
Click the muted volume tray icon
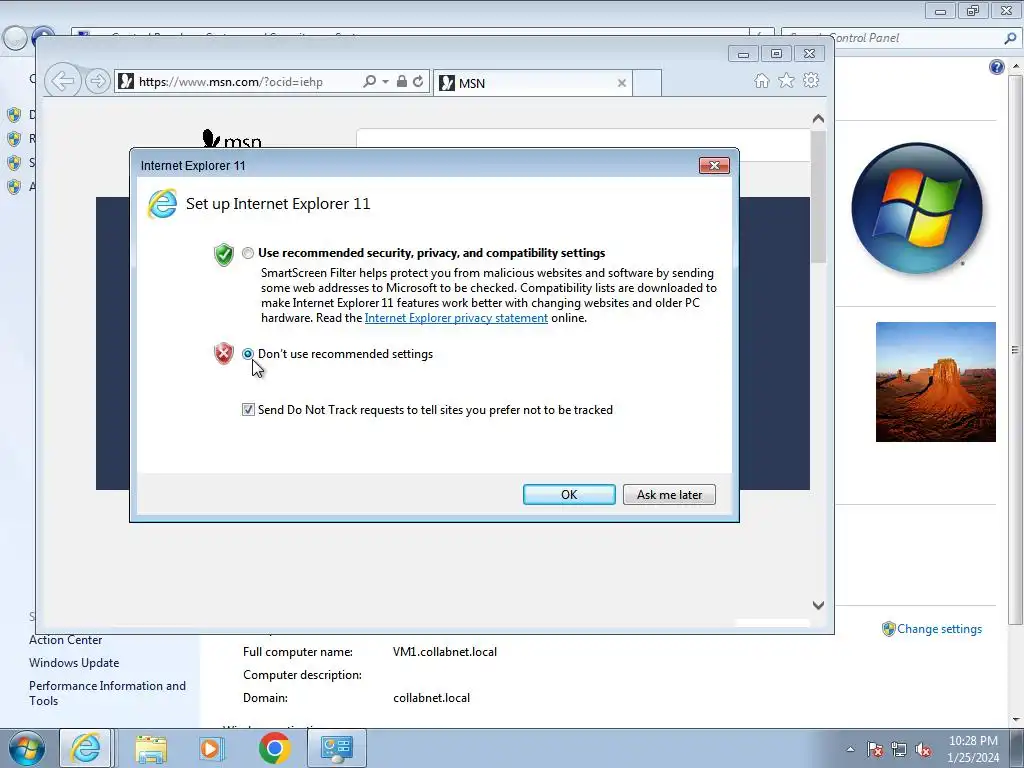(x=923, y=749)
